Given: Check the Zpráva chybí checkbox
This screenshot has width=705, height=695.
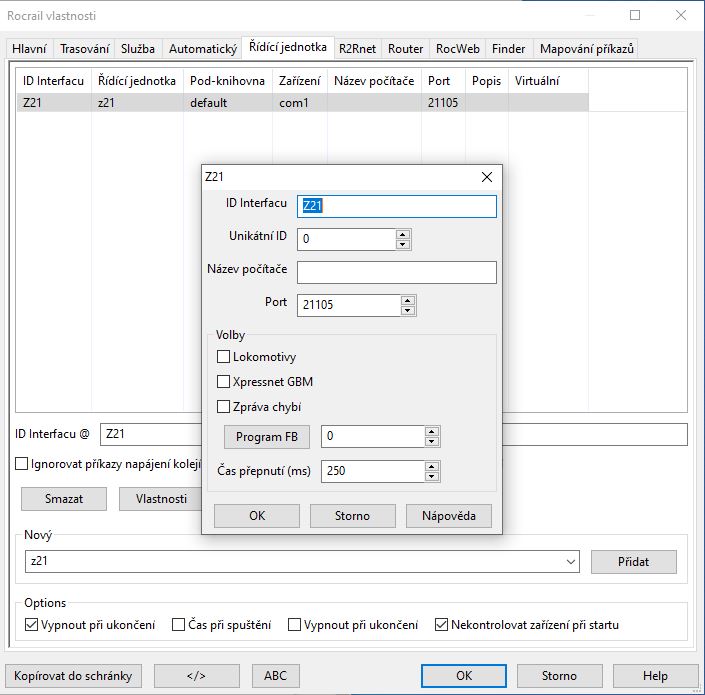Looking at the screenshot, I should (x=224, y=407).
